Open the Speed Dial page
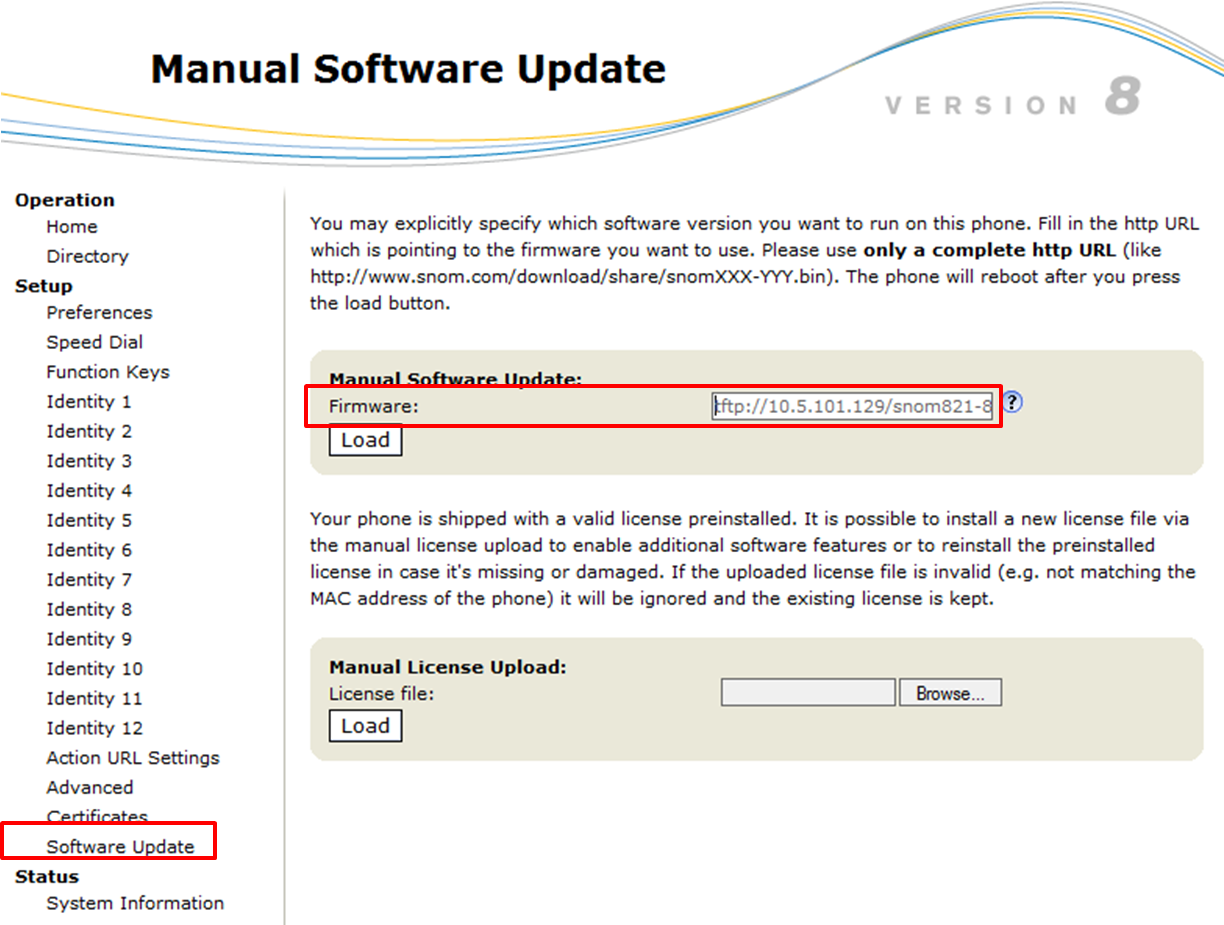 [95, 342]
